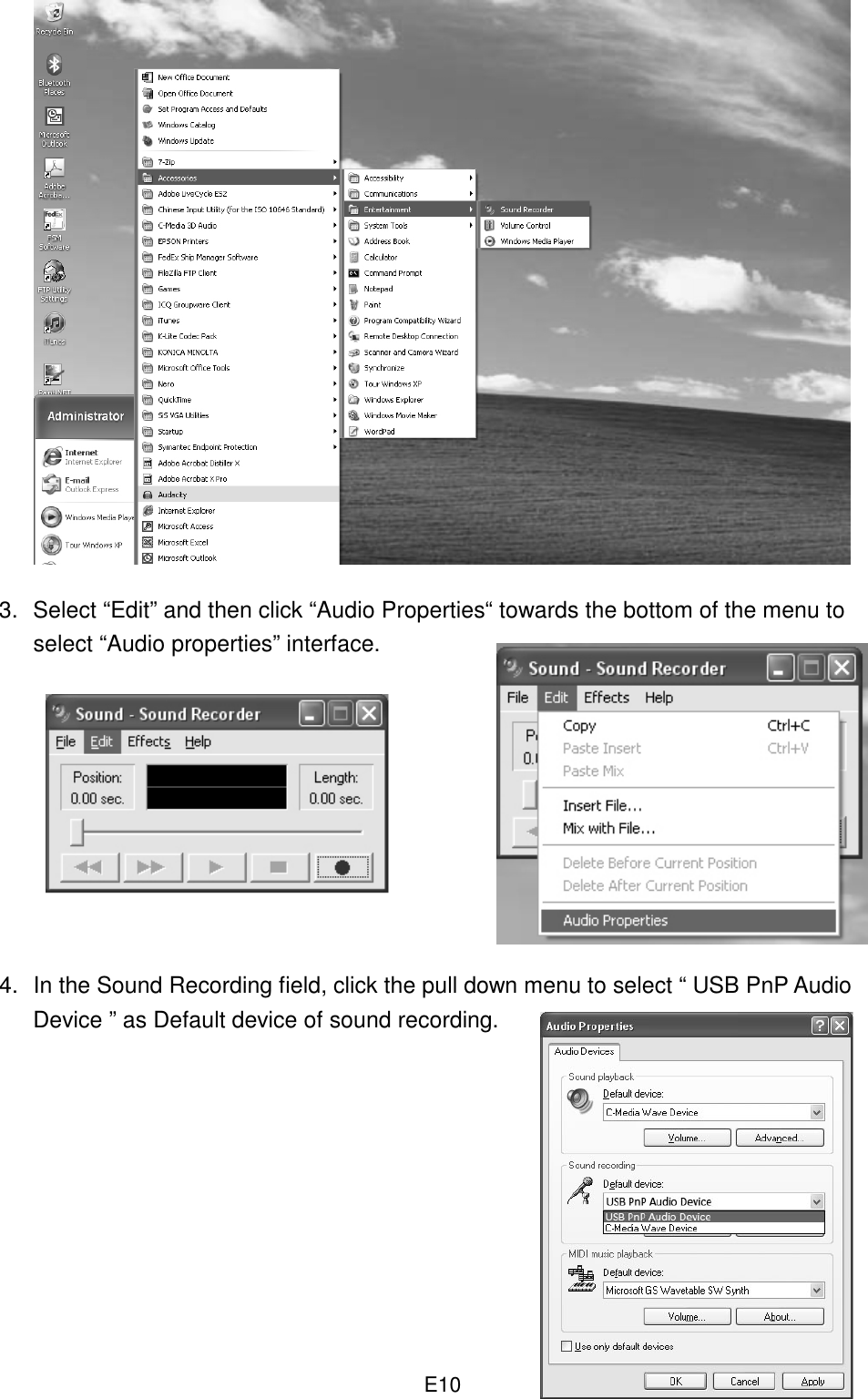
Task: Click the Seek To End fast-forward button
Action: (153, 867)
